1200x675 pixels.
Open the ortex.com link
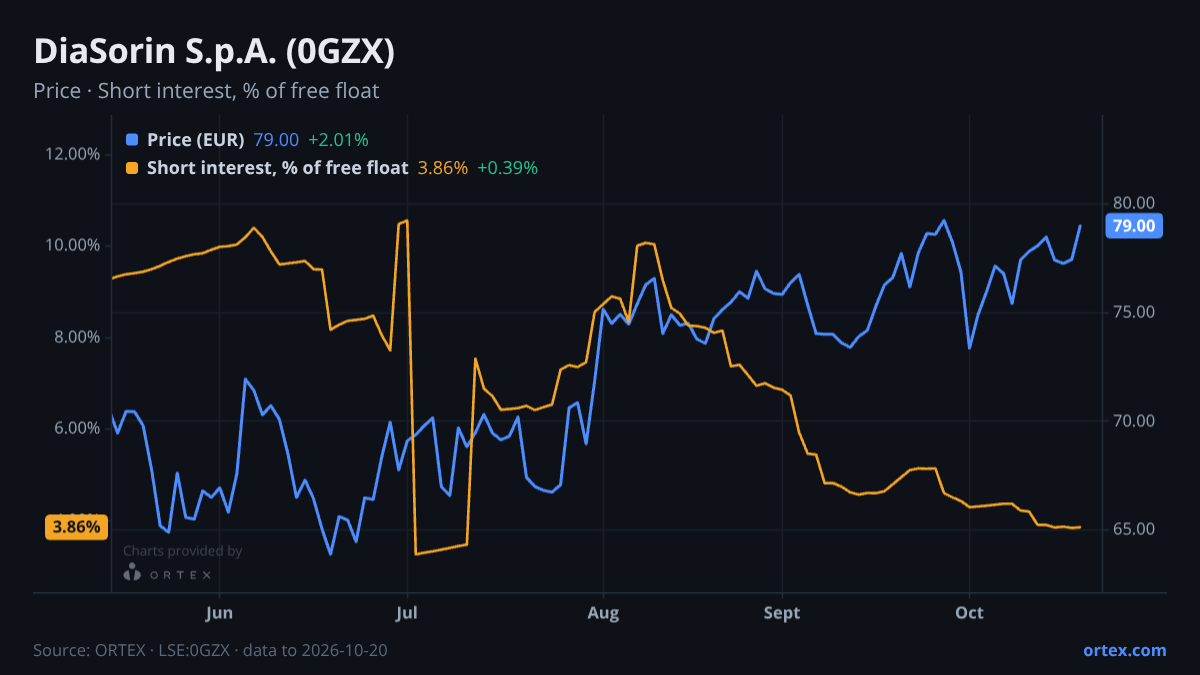(1124, 650)
